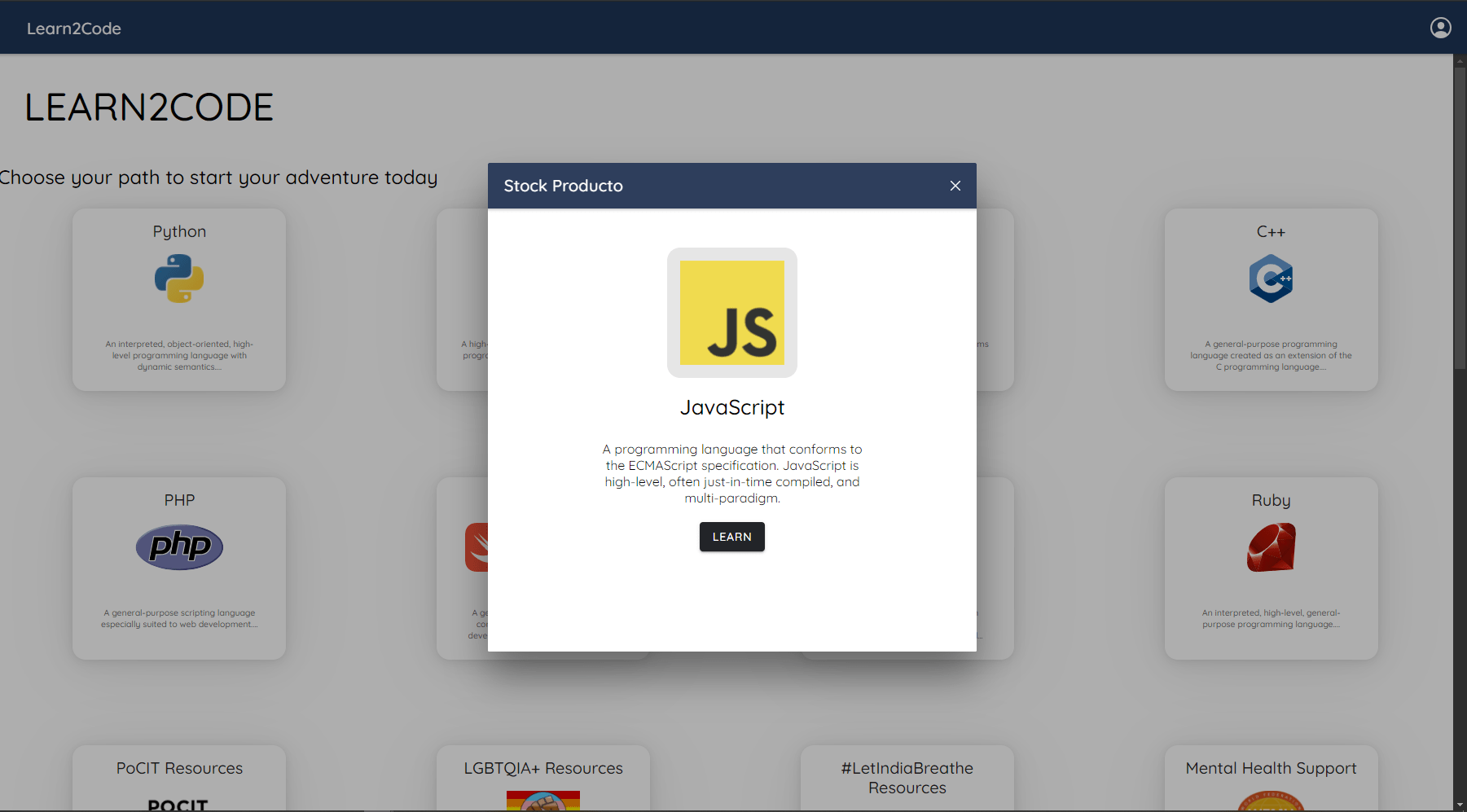Click the LEARN button for JavaScript
Screen dimensions: 1467x812
pos(731,537)
